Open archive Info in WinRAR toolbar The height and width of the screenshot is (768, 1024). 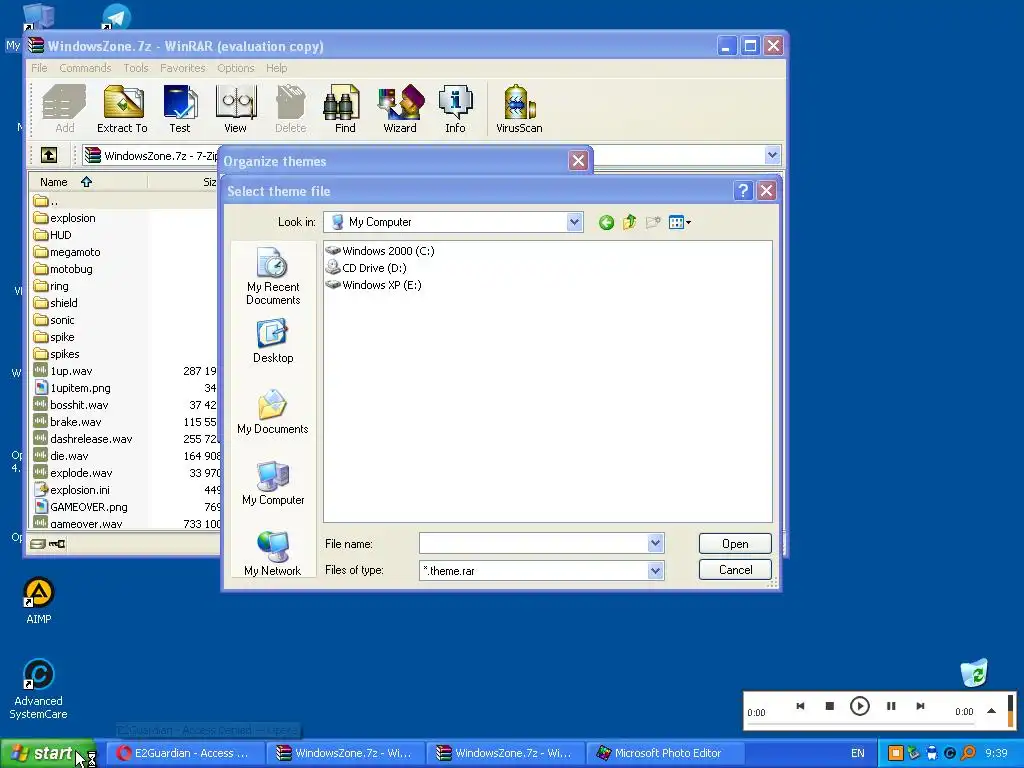(455, 110)
